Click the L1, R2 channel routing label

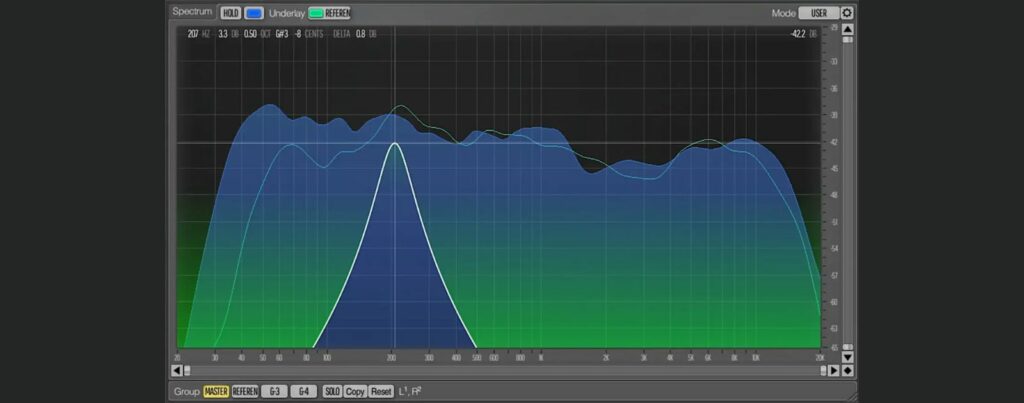coord(410,391)
